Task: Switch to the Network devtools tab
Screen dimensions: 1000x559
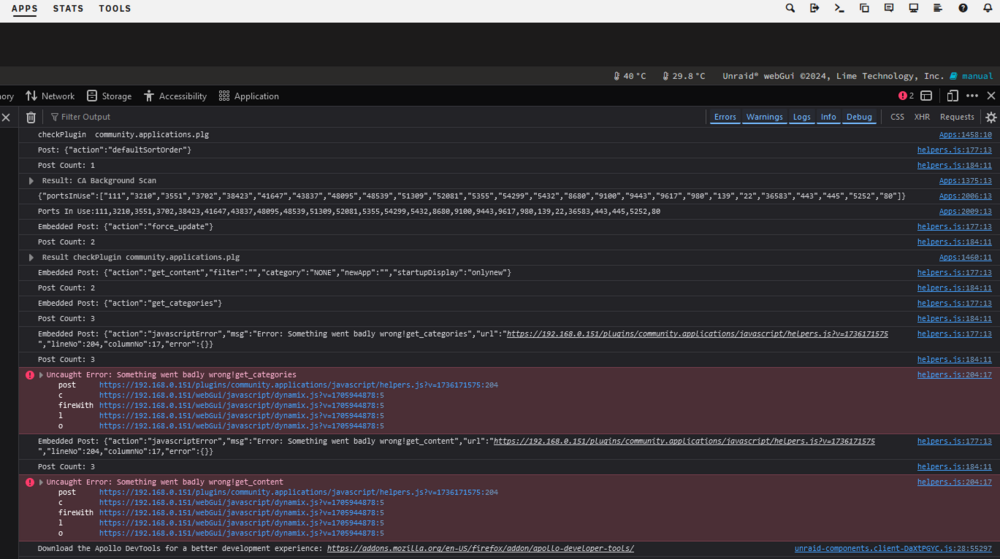Action: [50, 96]
